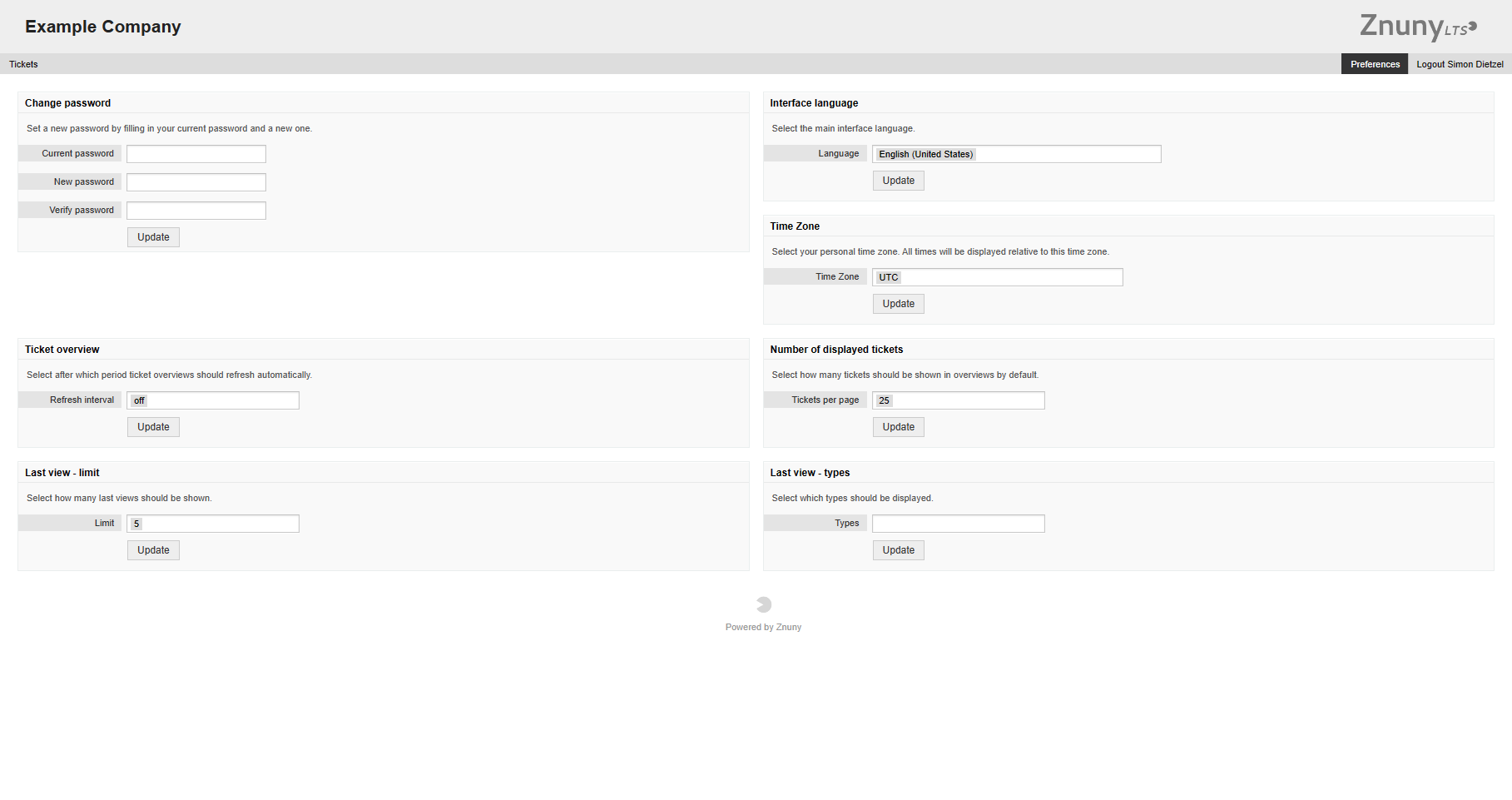
Task: Open the last view Limit dropdown
Action: tap(213, 524)
